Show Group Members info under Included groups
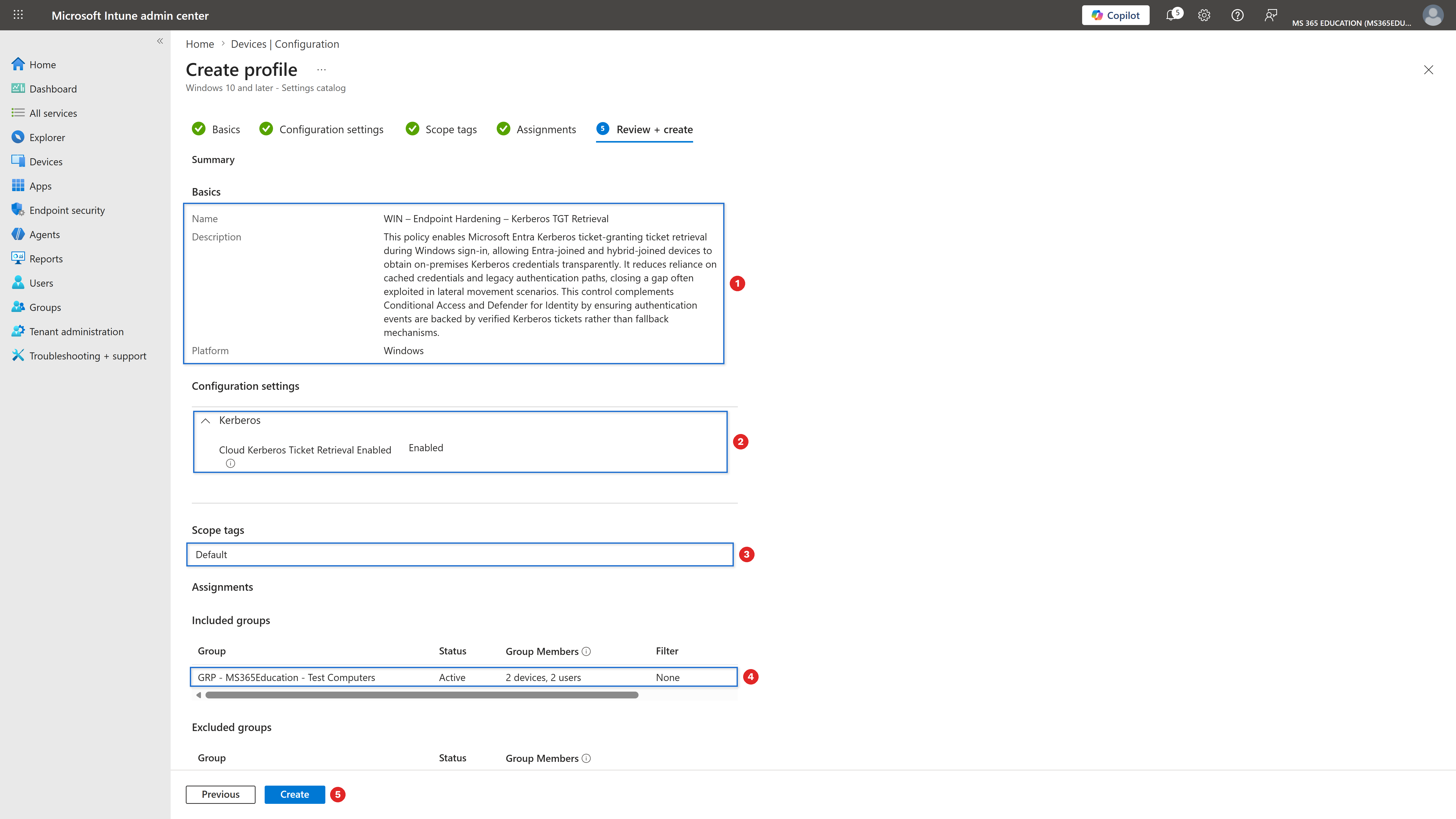Image resolution: width=1456 pixels, height=819 pixels. 586,651
